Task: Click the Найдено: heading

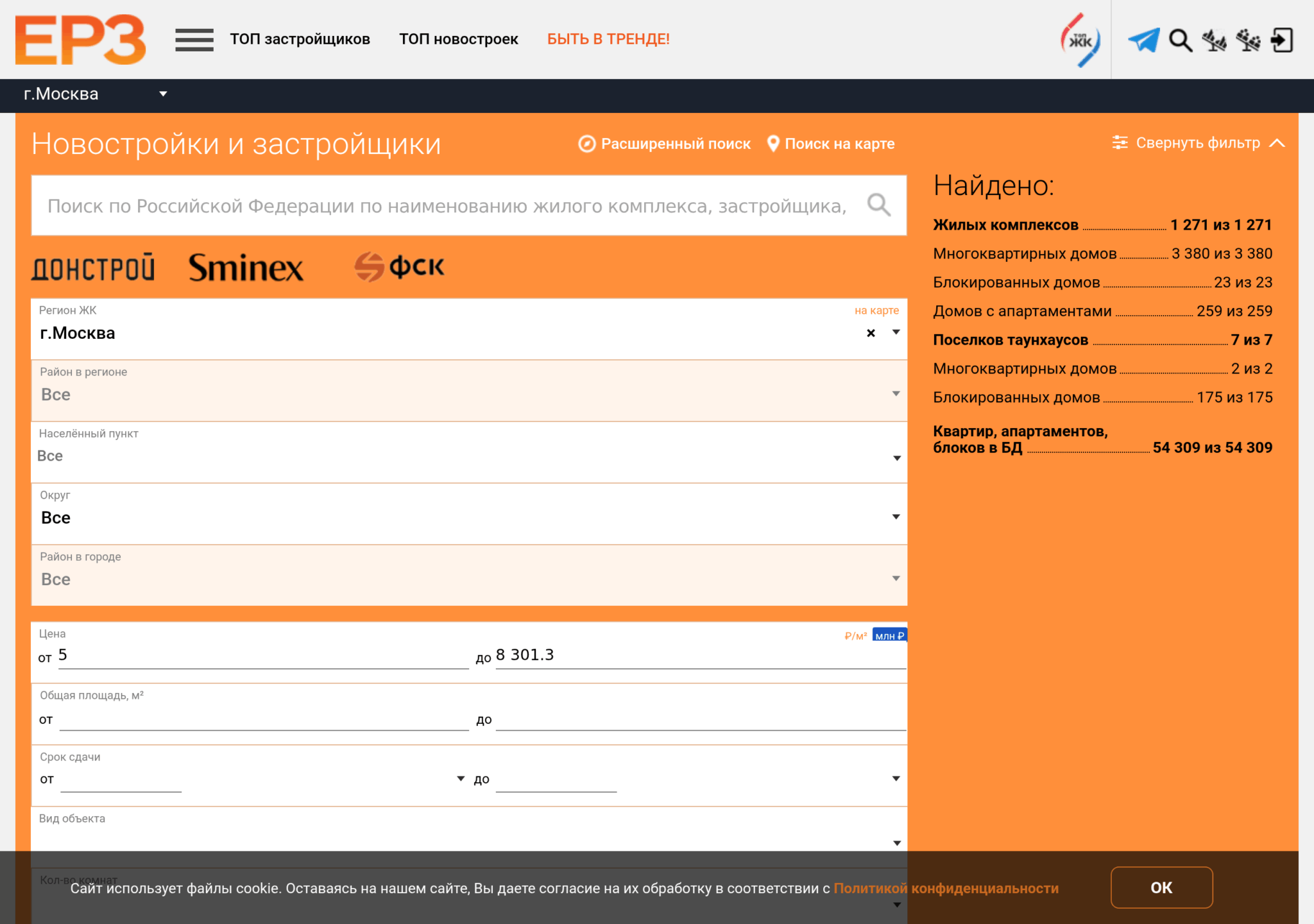Action: coord(994,186)
